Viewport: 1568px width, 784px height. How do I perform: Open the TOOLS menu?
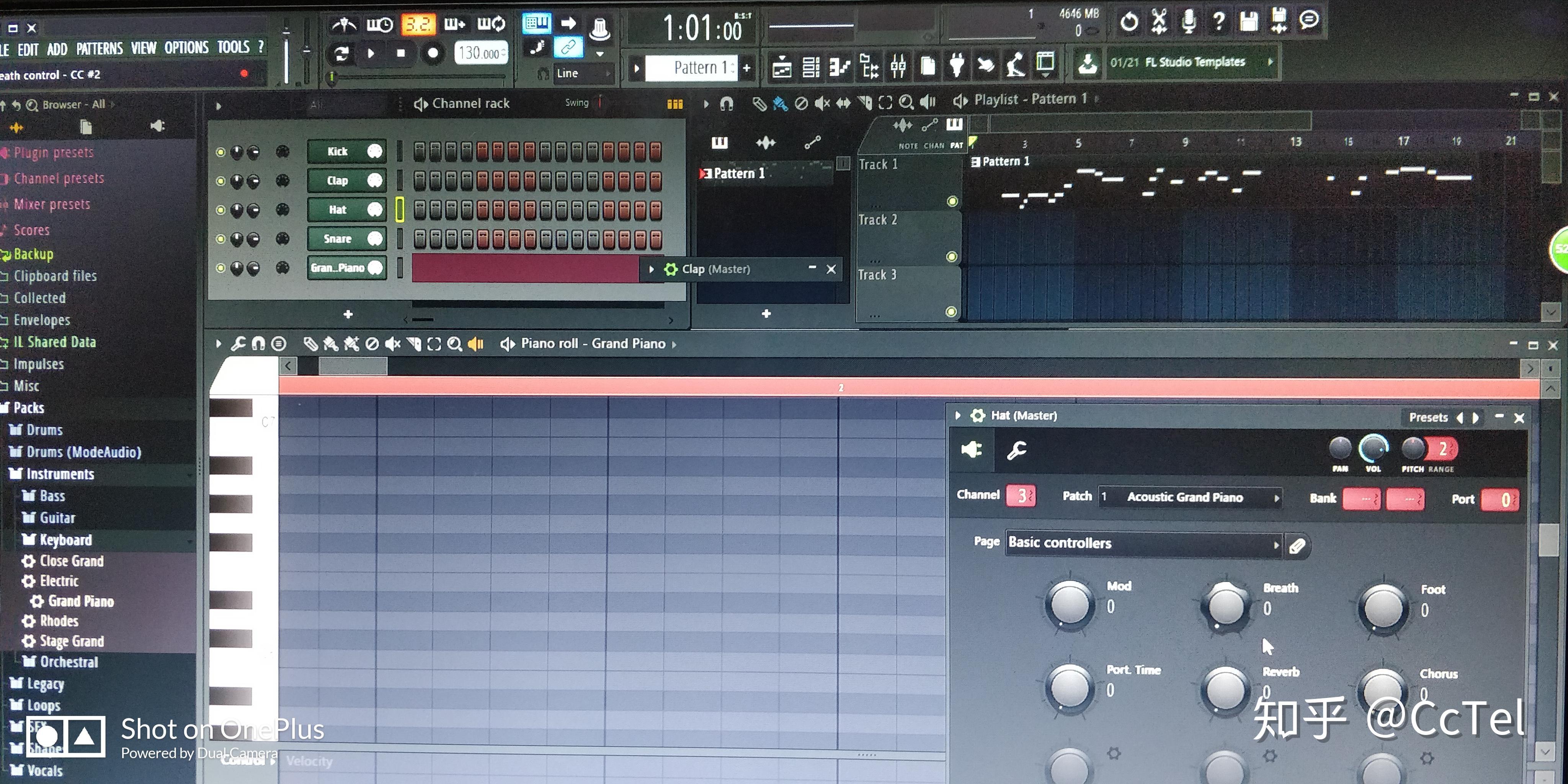(234, 46)
